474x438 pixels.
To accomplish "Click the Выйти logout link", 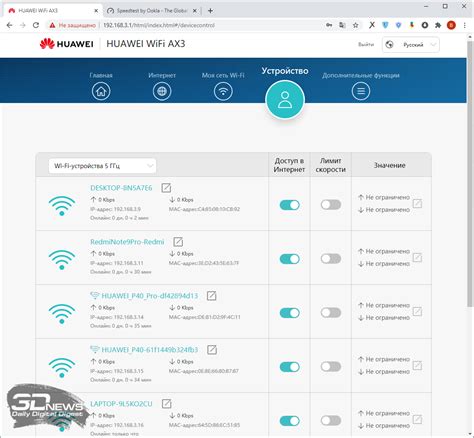I will (366, 44).
